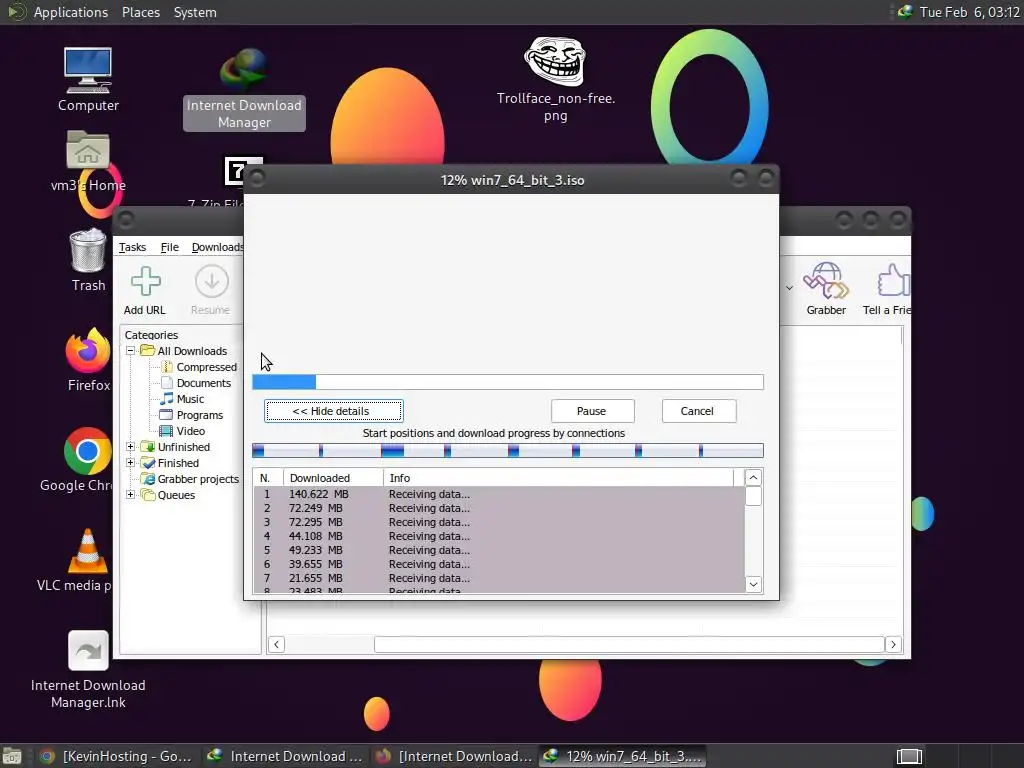
Task: Click the Resume toolbar icon in IDM
Action: pyautogui.click(x=211, y=290)
